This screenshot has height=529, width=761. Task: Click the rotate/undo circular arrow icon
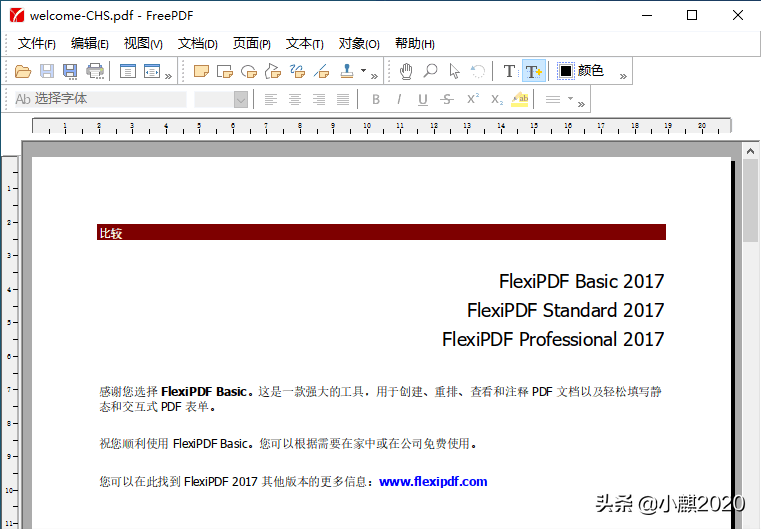pyautogui.click(x=478, y=71)
